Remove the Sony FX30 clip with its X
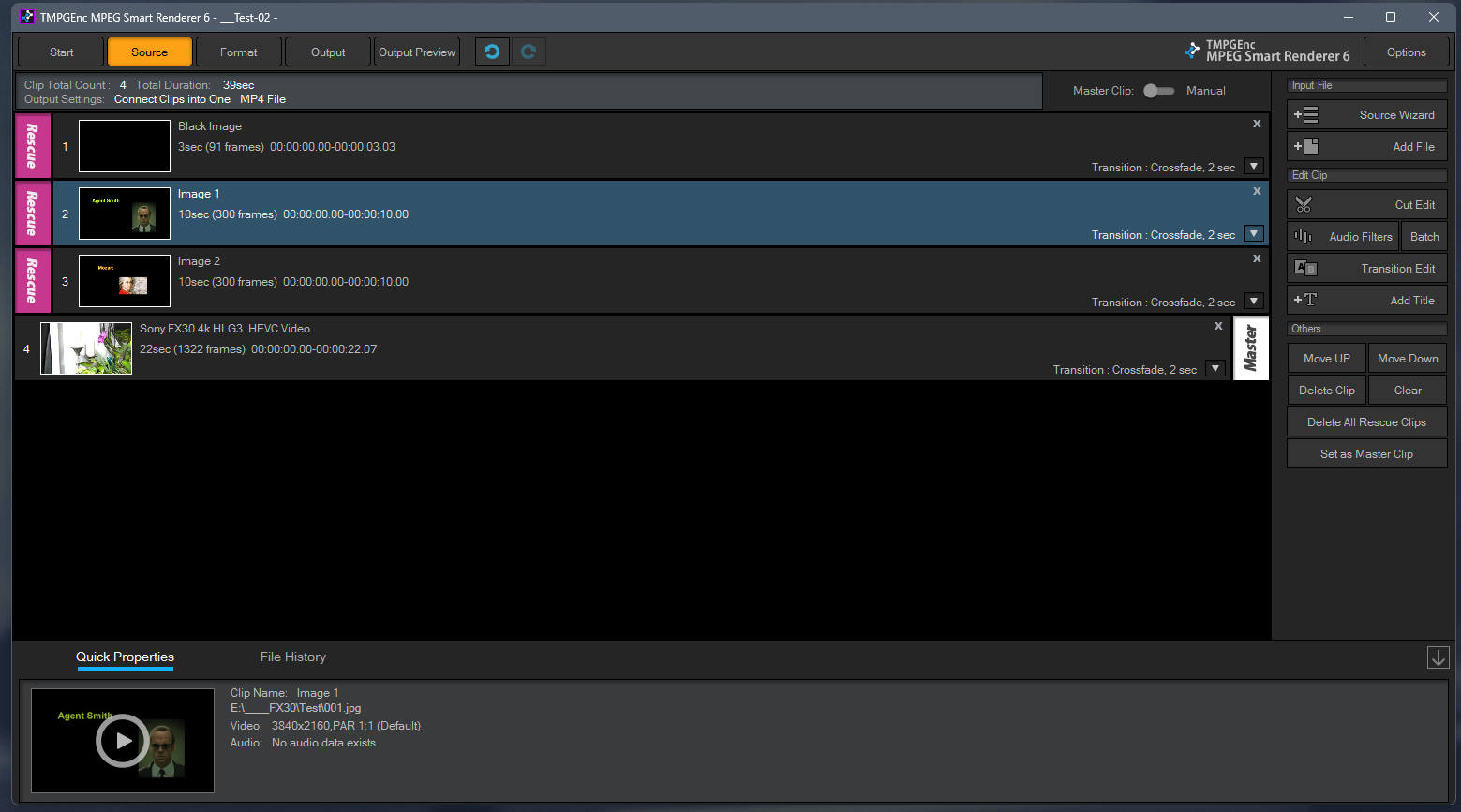Image resolution: width=1461 pixels, height=812 pixels. (1218, 326)
